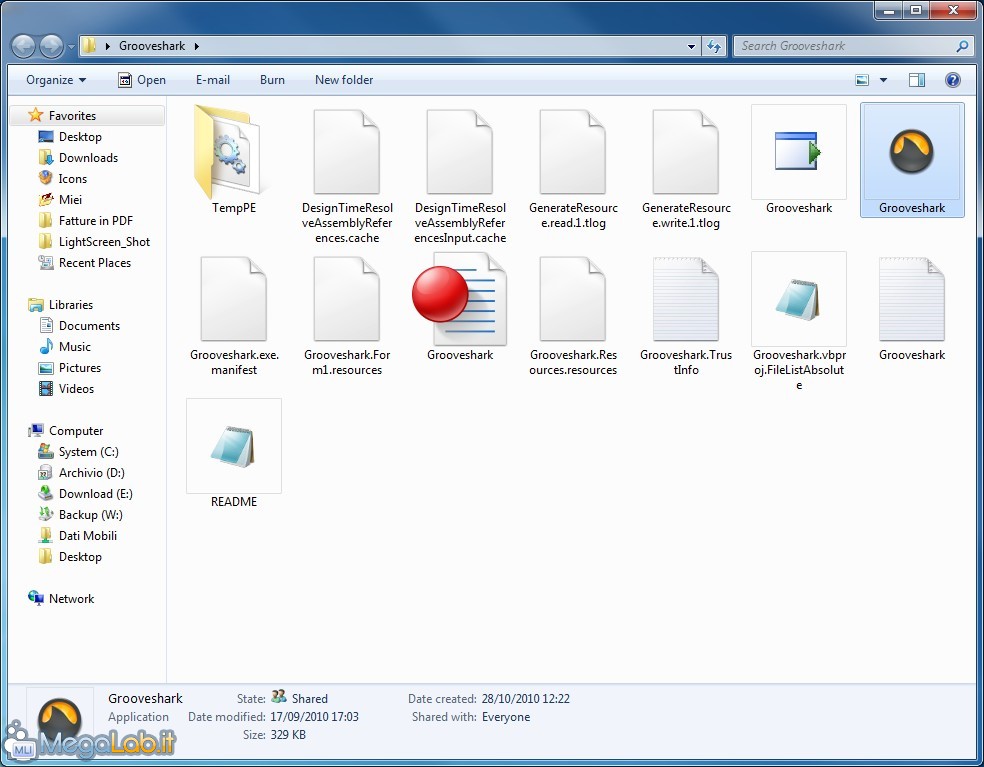
Task: Select Grooveshark.Resources.resources file
Action: pyautogui.click(x=573, y=314)
